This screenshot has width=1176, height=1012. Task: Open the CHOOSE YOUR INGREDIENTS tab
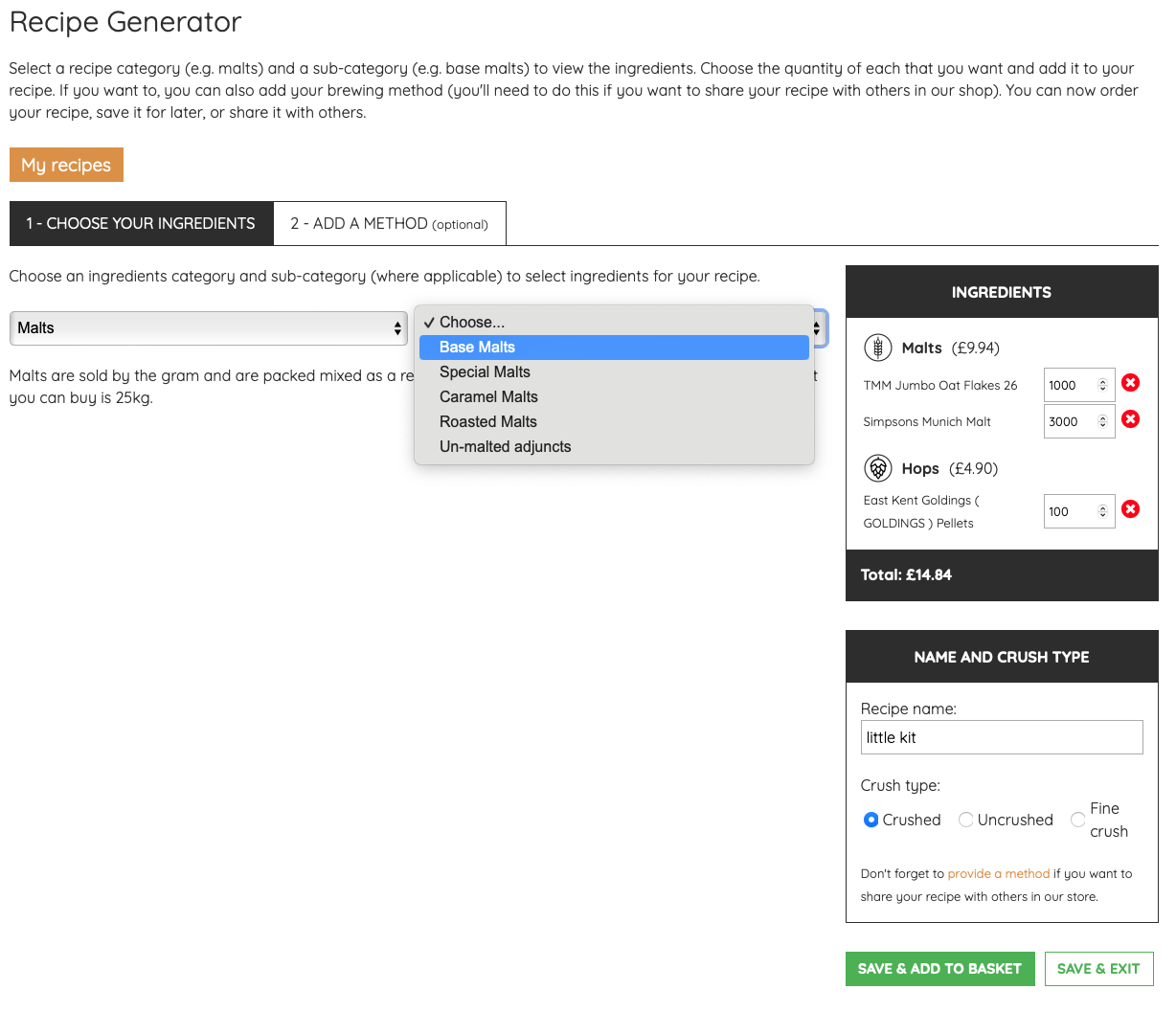click(141, 222)
